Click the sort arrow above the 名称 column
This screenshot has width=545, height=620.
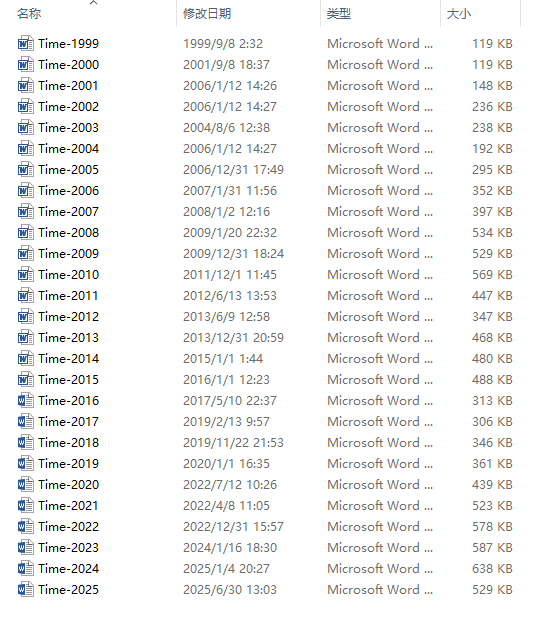[93, 3]
